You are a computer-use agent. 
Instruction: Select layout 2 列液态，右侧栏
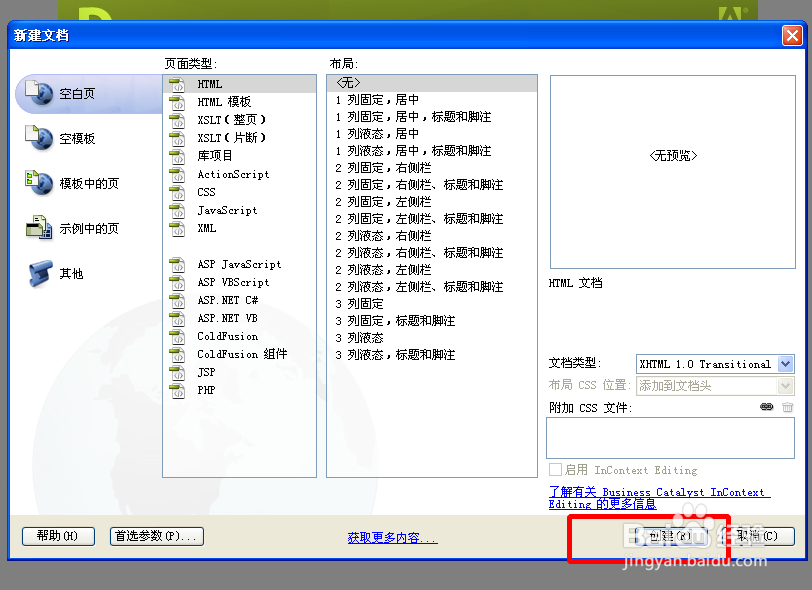tap(432, 236)
